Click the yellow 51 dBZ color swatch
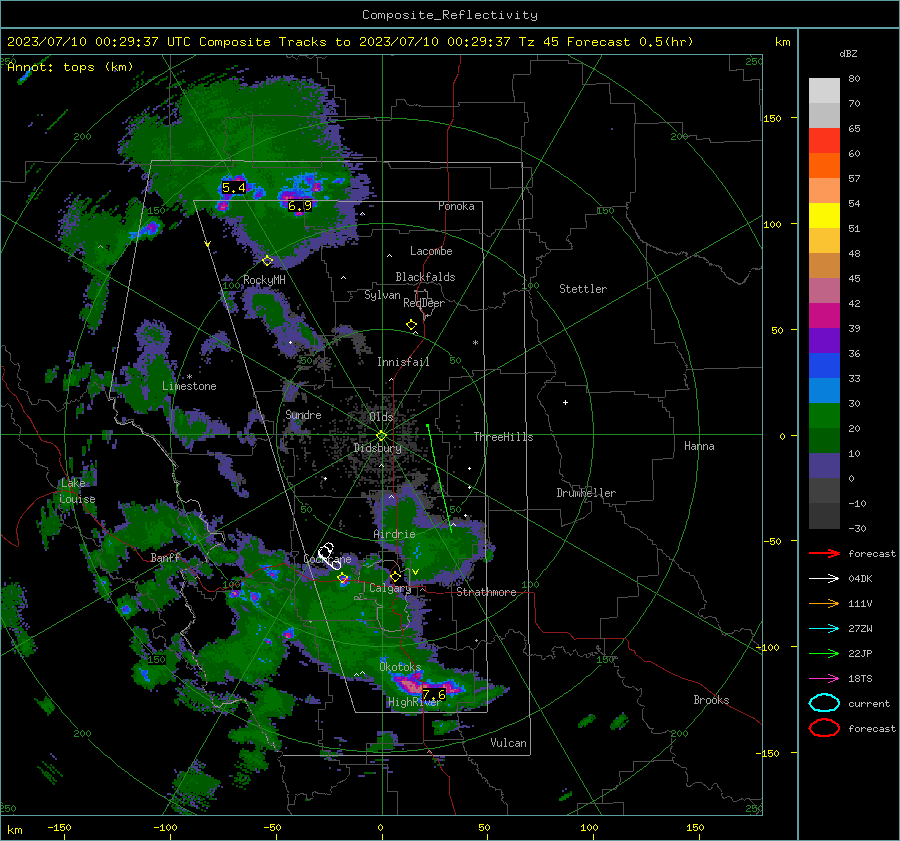Screen dimensions: 900x841 point(824,216)
